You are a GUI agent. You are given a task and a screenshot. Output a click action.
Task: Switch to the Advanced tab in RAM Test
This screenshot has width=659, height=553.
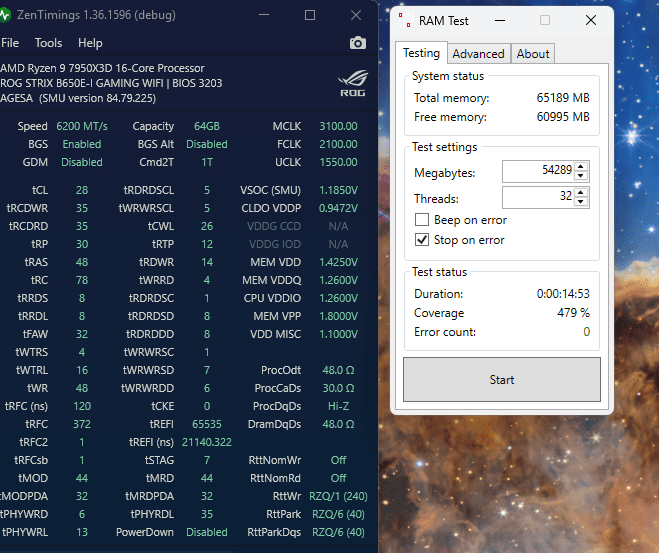[478, 54]
